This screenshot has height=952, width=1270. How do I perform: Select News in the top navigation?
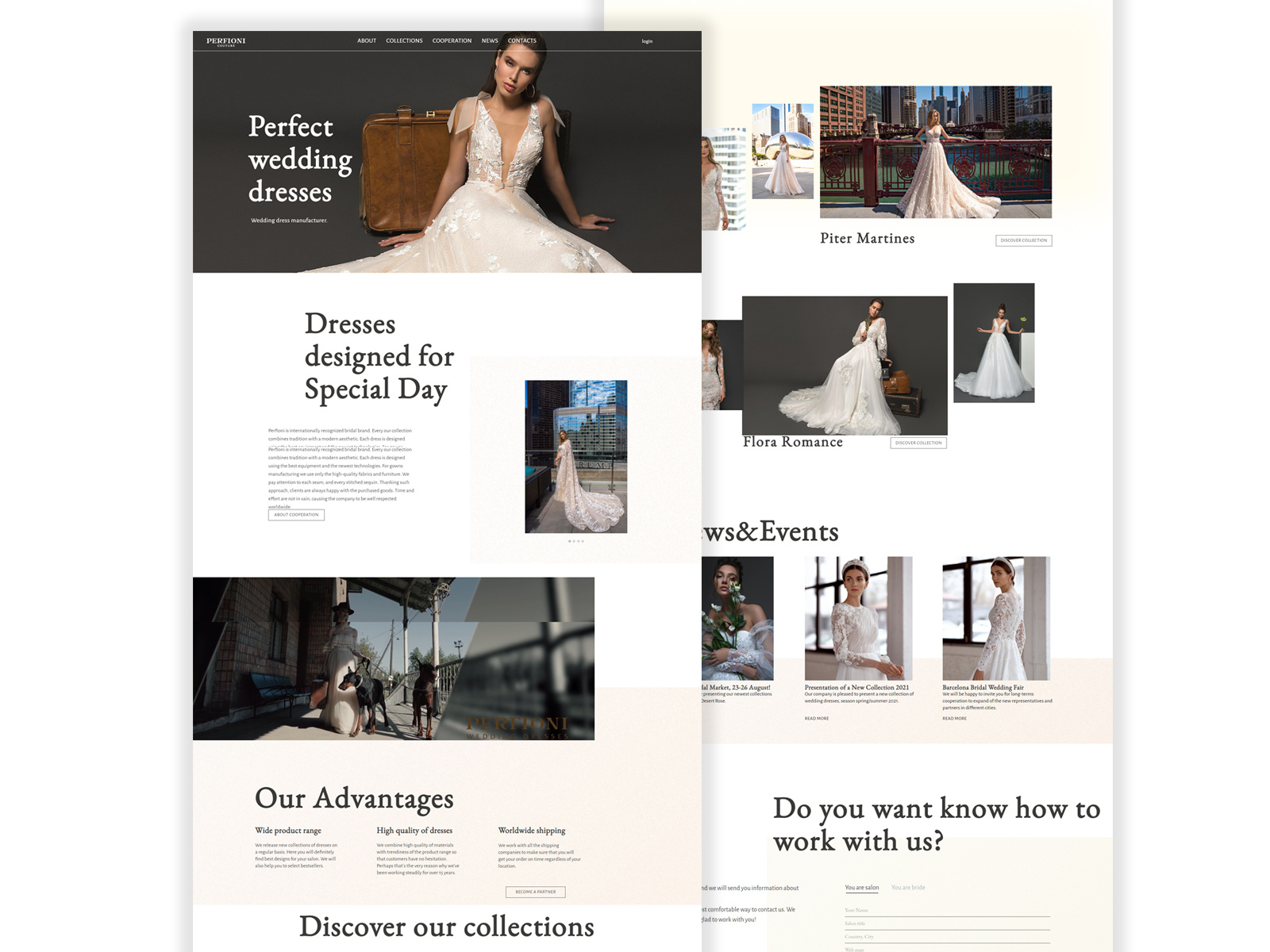click(490, 40)
